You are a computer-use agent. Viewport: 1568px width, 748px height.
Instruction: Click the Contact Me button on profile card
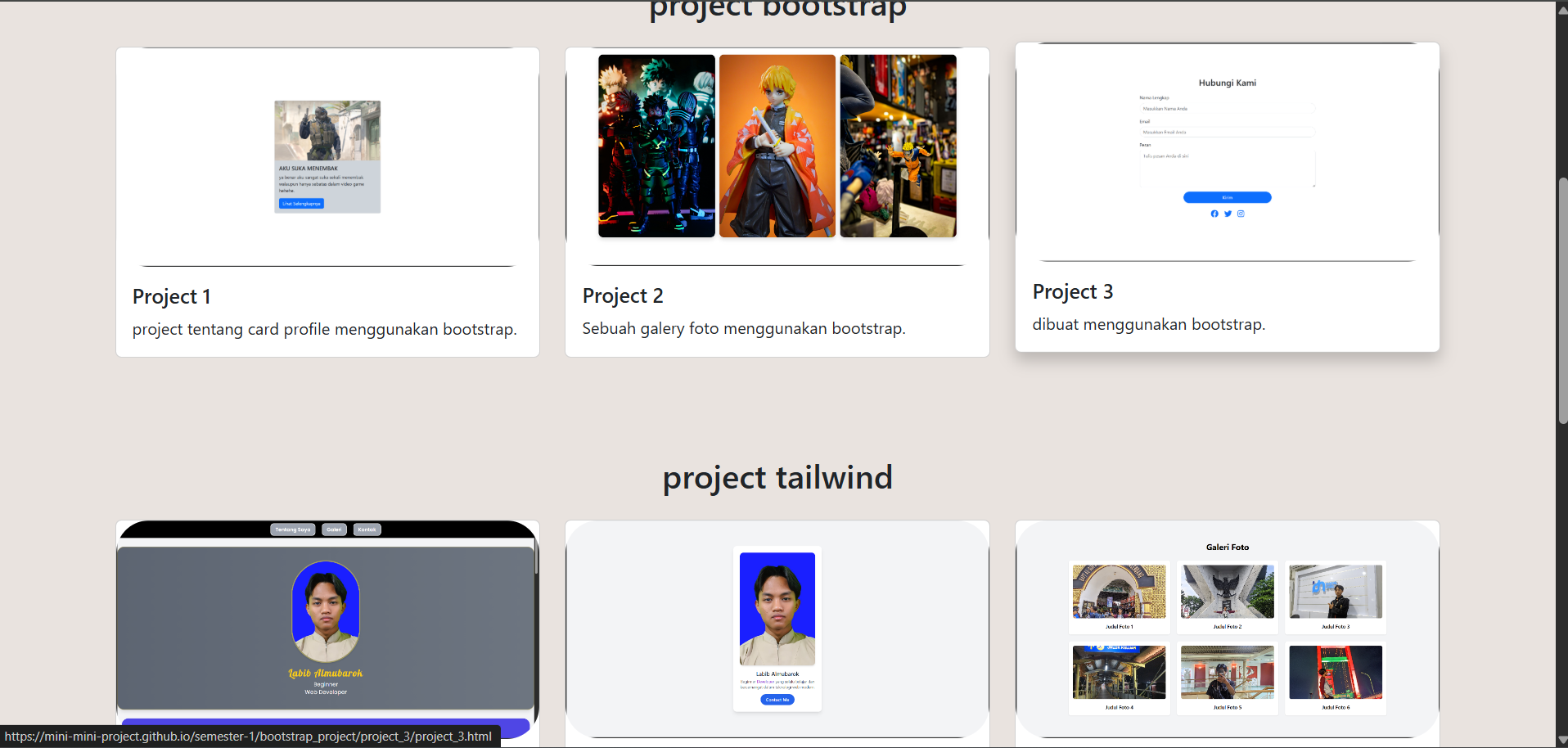(x=777, y=700)
